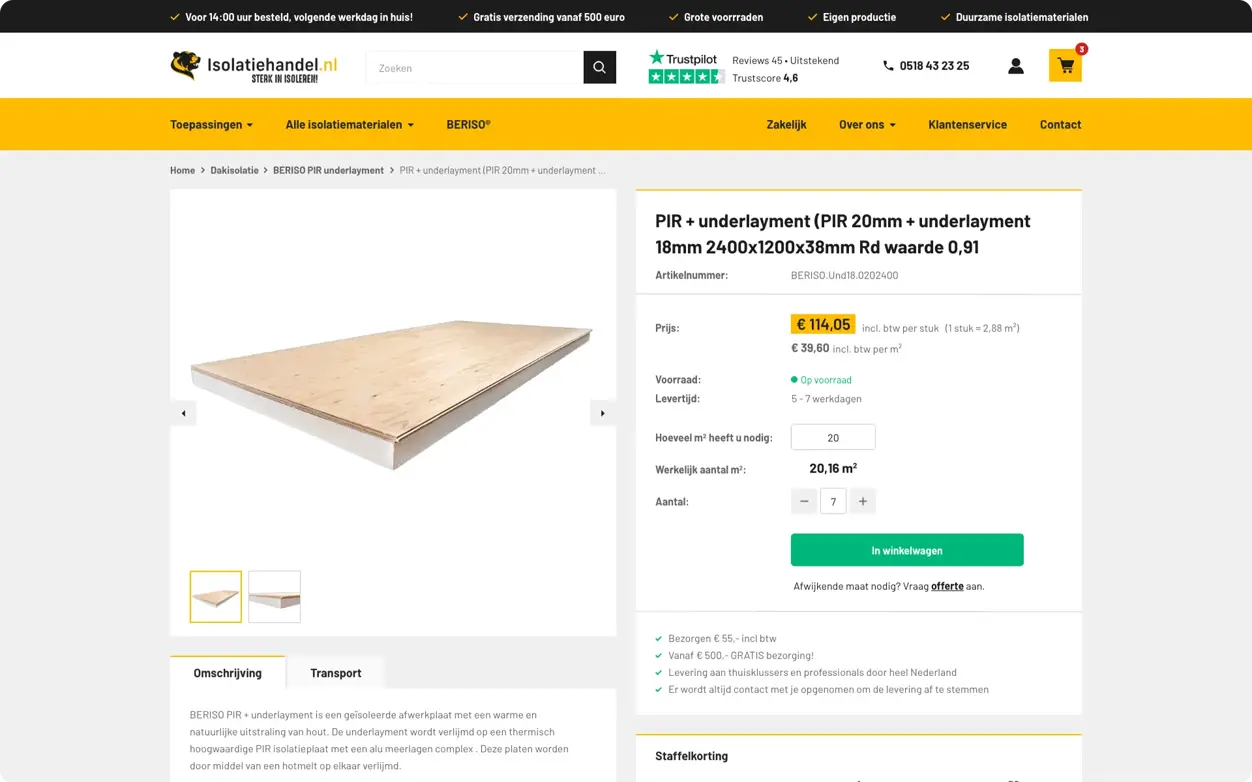Show next product image arrow

(x=602, y=413)
